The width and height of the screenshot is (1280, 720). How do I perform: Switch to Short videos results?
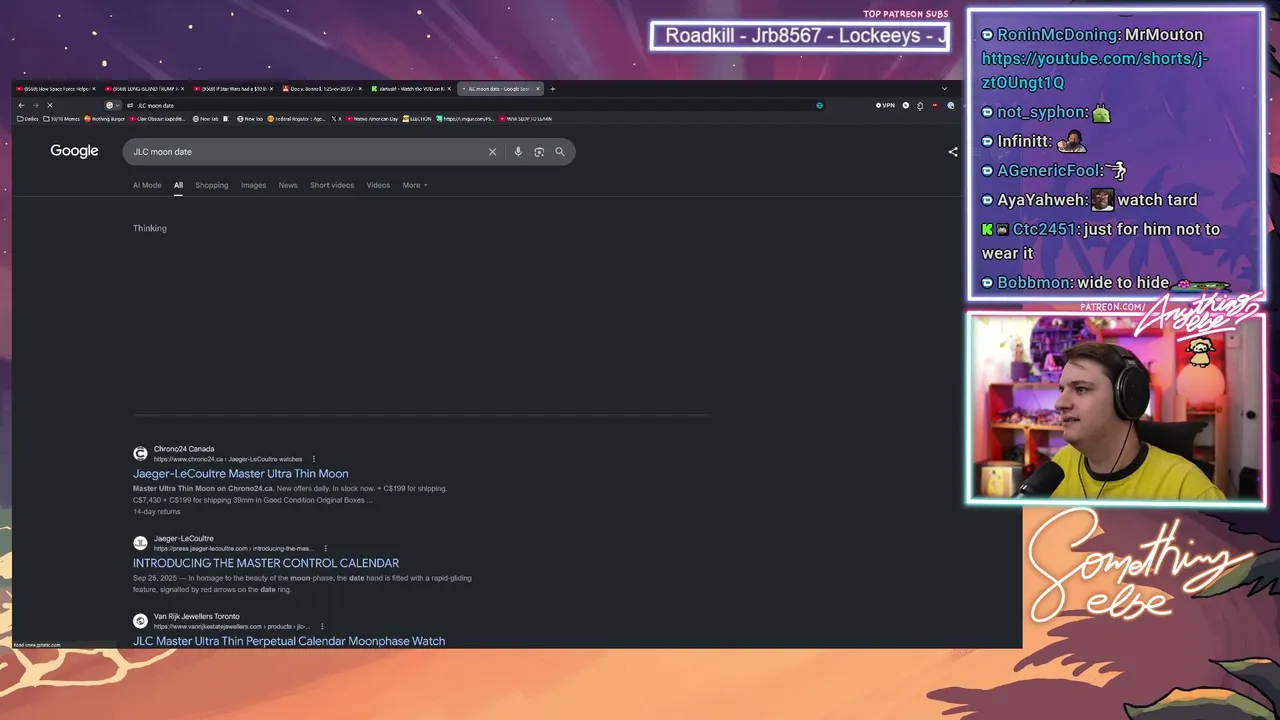[332, 185]
